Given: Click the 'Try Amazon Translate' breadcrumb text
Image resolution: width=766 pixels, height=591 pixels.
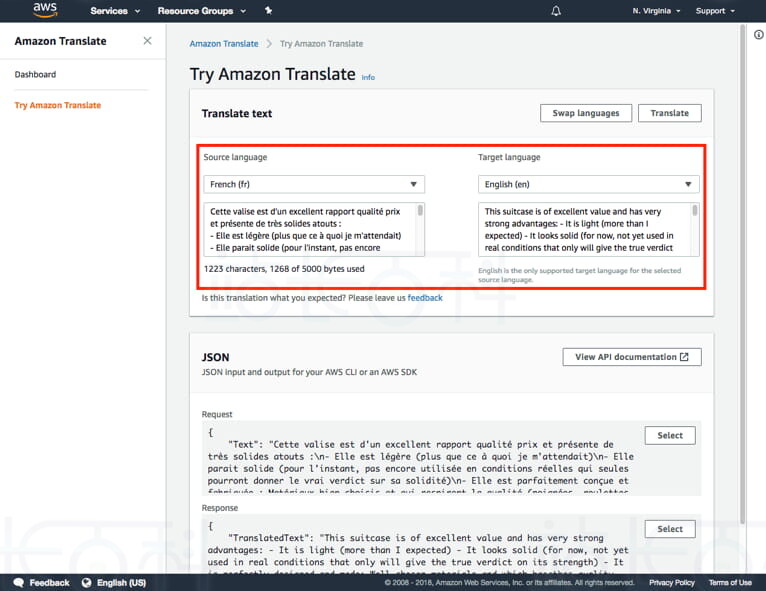Looking at the screenshot, I should tap(321, 43).
